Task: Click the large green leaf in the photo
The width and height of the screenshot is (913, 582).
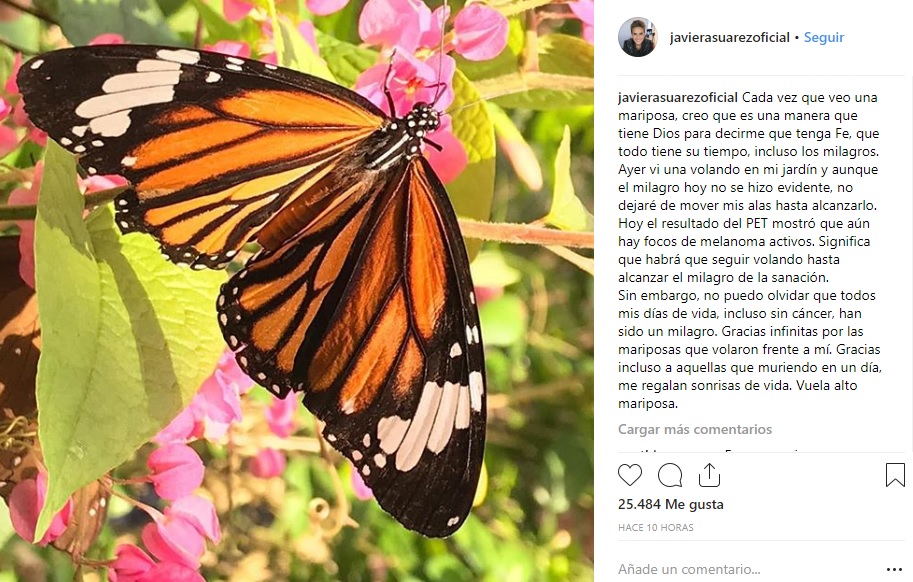Action: pyautogui.click(x=120, y=330)
